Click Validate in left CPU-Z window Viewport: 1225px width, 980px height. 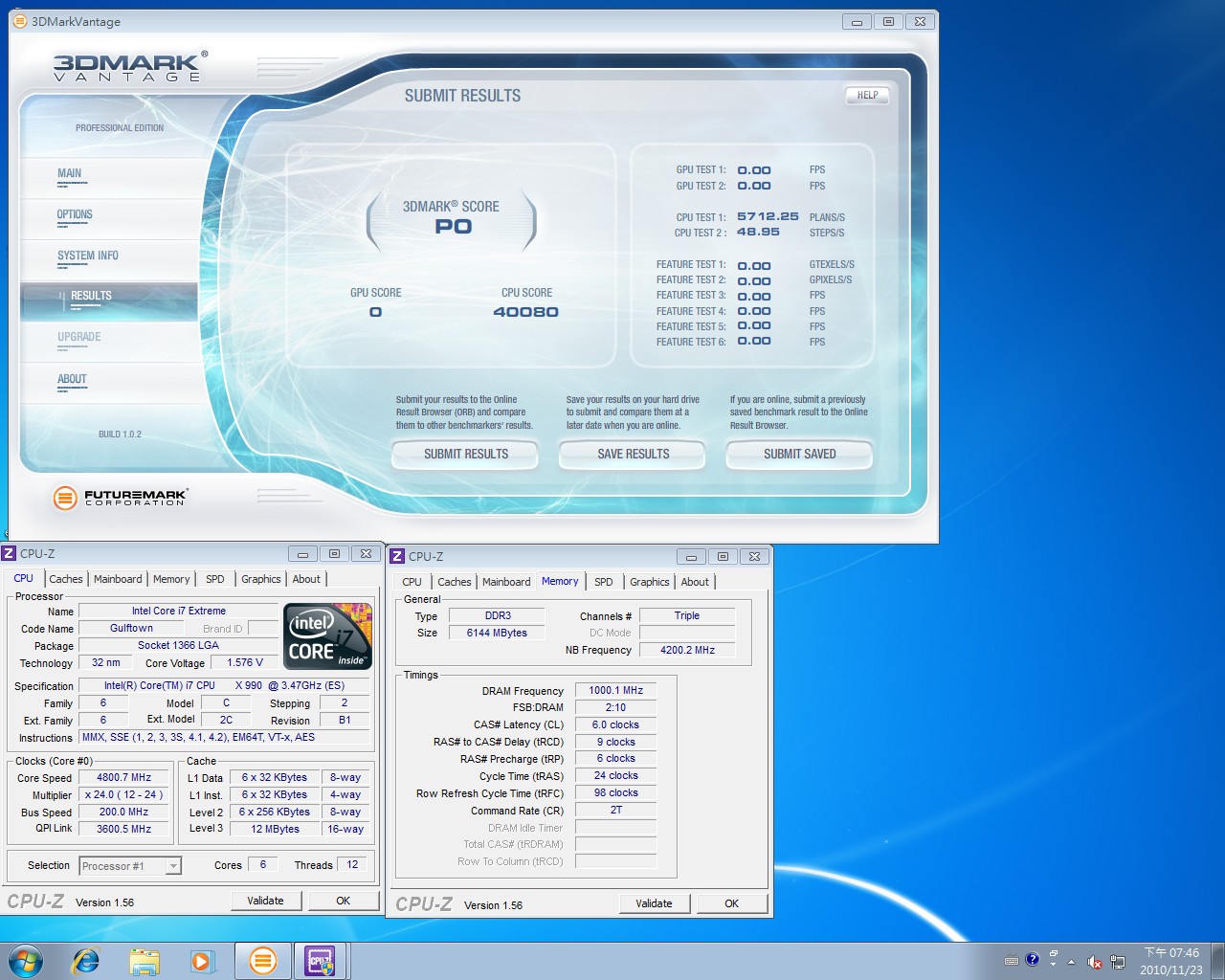266,901
